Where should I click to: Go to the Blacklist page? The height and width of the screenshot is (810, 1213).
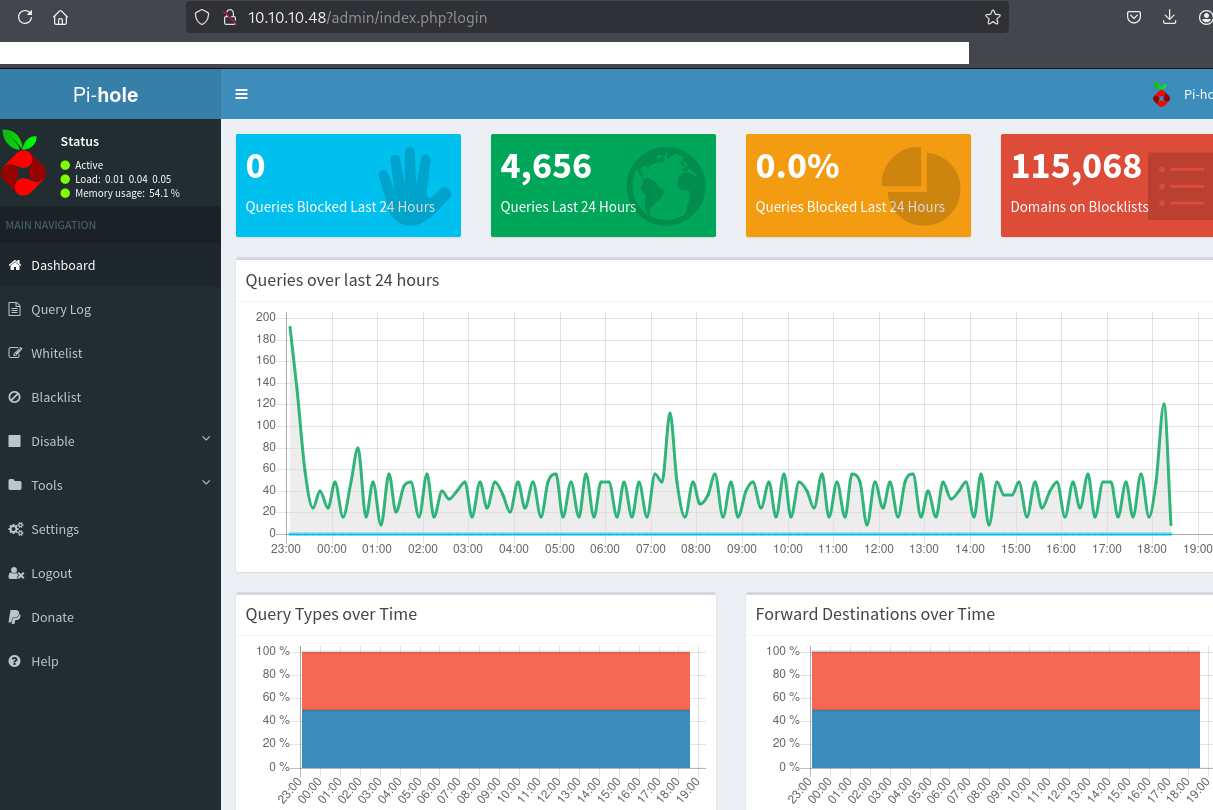pos(56,397)
